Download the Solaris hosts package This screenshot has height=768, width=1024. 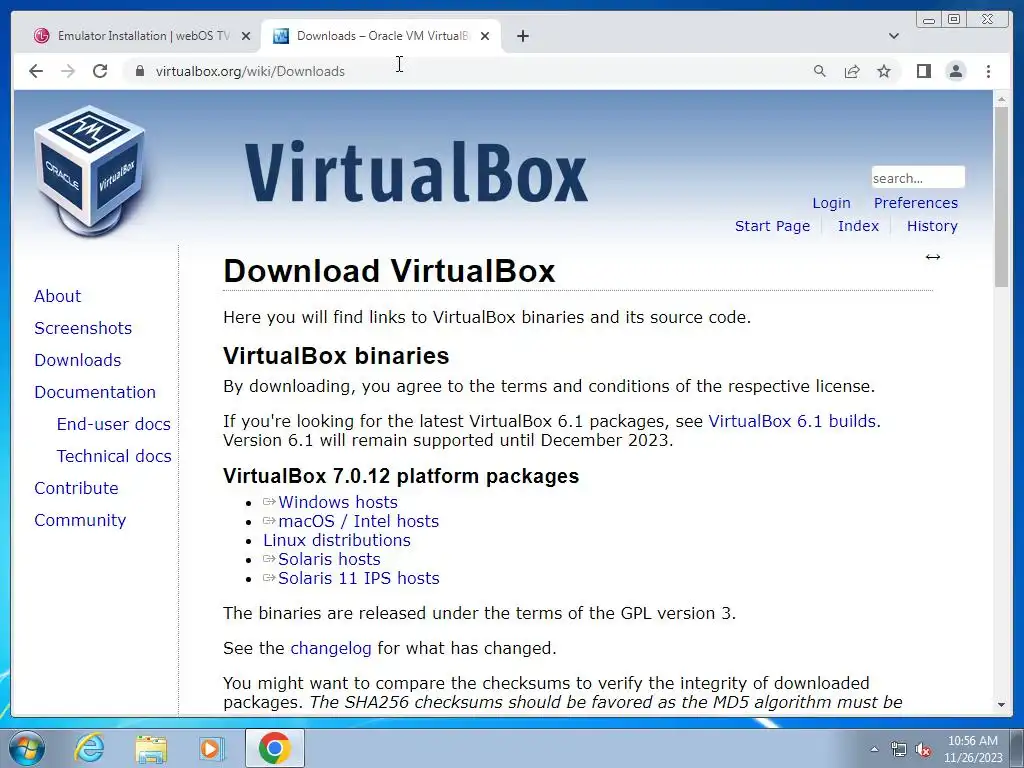329,559
